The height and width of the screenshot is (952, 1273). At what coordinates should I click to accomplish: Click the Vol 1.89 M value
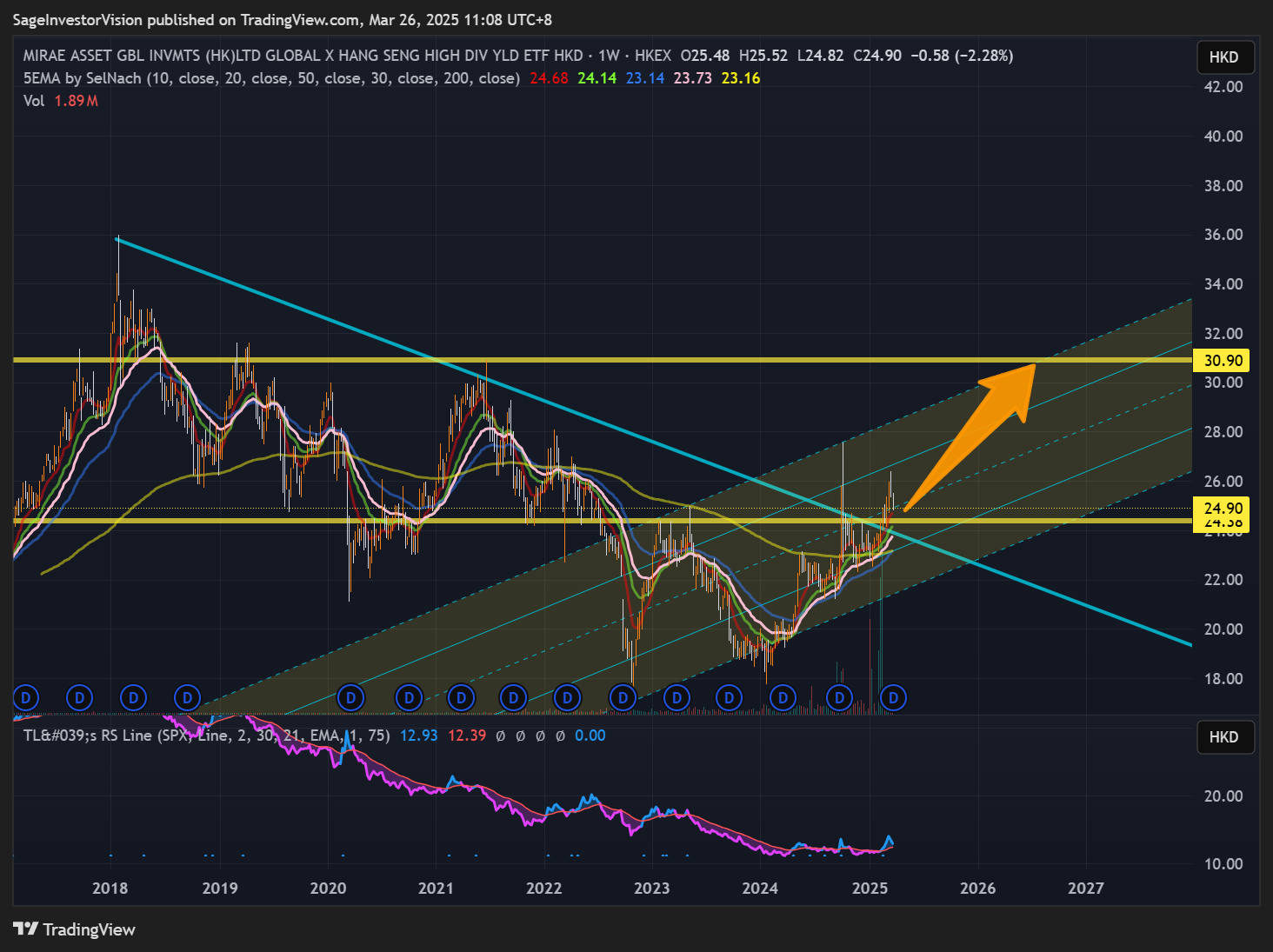coord(77,101)
